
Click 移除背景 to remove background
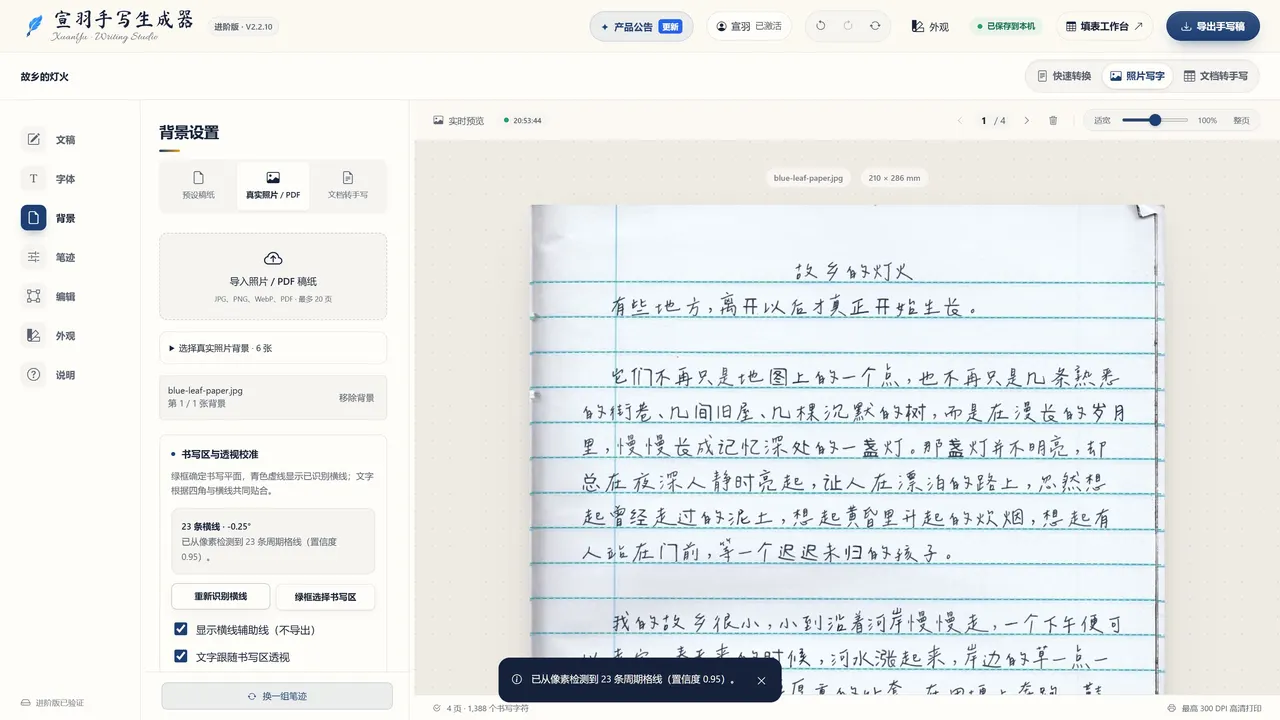coord(357,398)
